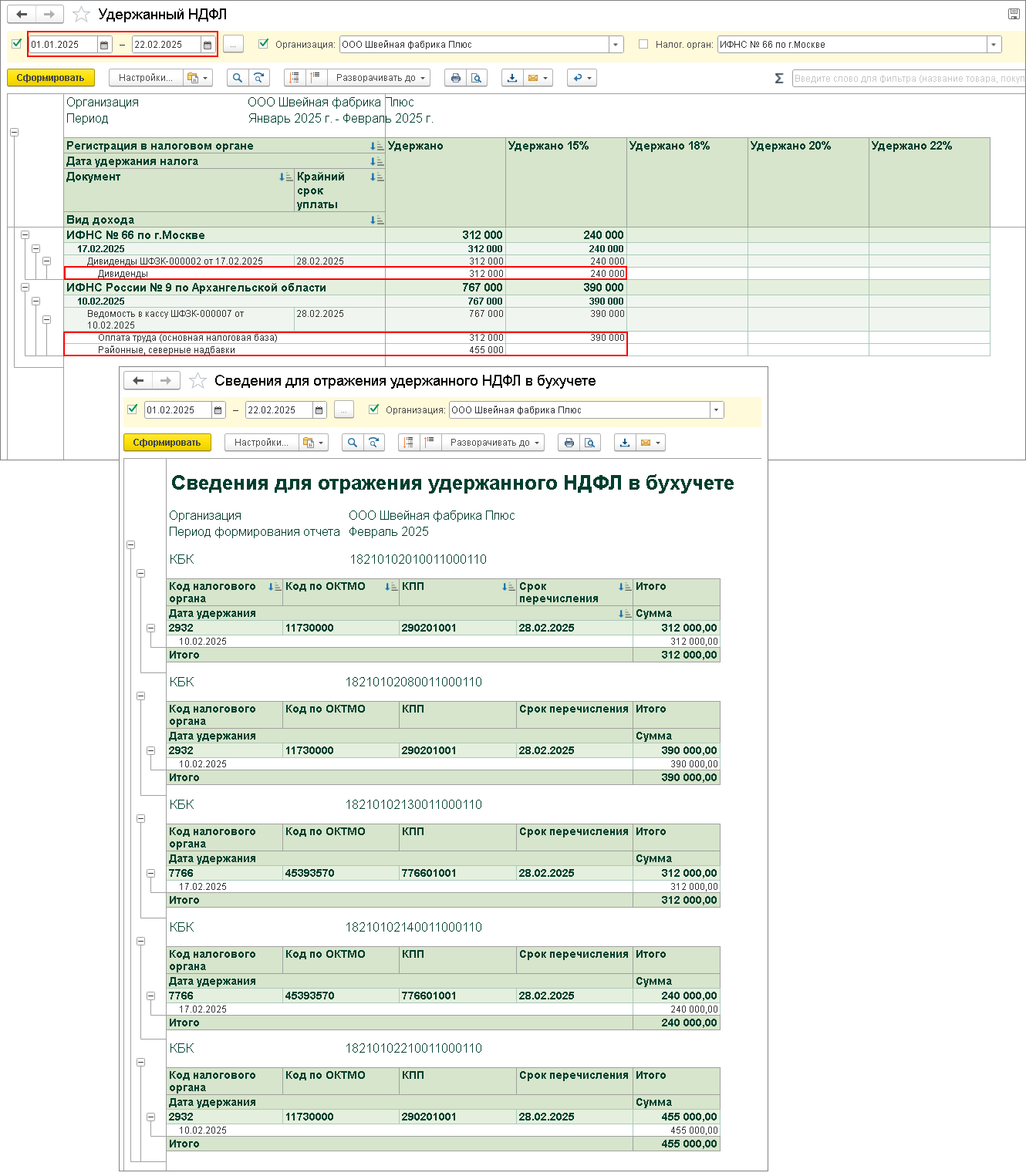Open Налог. орган dropdown list
The image size is (1026, 1176).
coord(994,45)
